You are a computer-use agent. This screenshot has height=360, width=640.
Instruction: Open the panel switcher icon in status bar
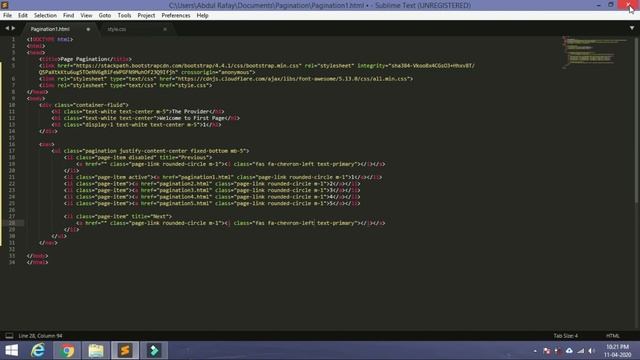[x=9, y=336]
